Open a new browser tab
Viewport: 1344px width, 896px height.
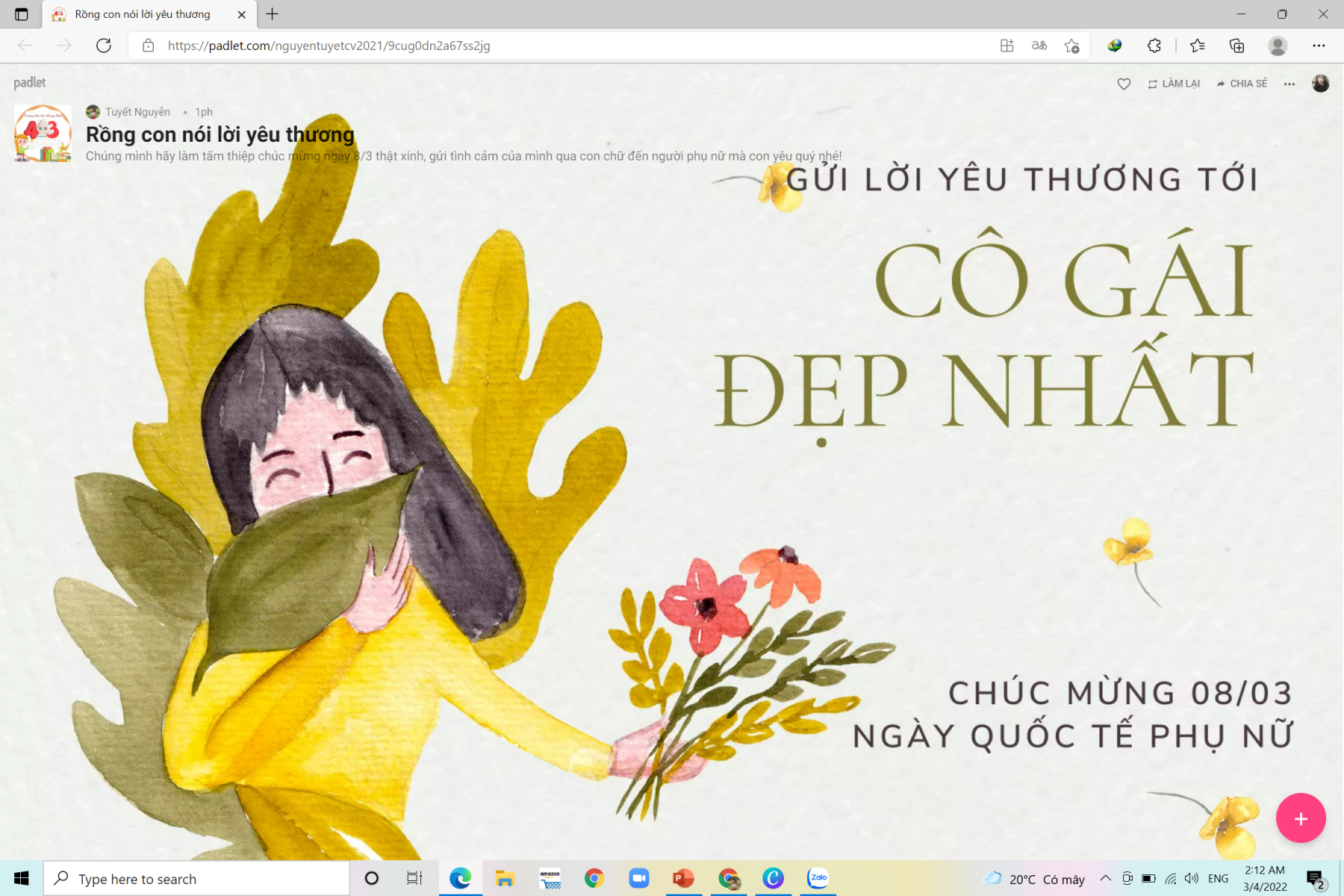273,14
